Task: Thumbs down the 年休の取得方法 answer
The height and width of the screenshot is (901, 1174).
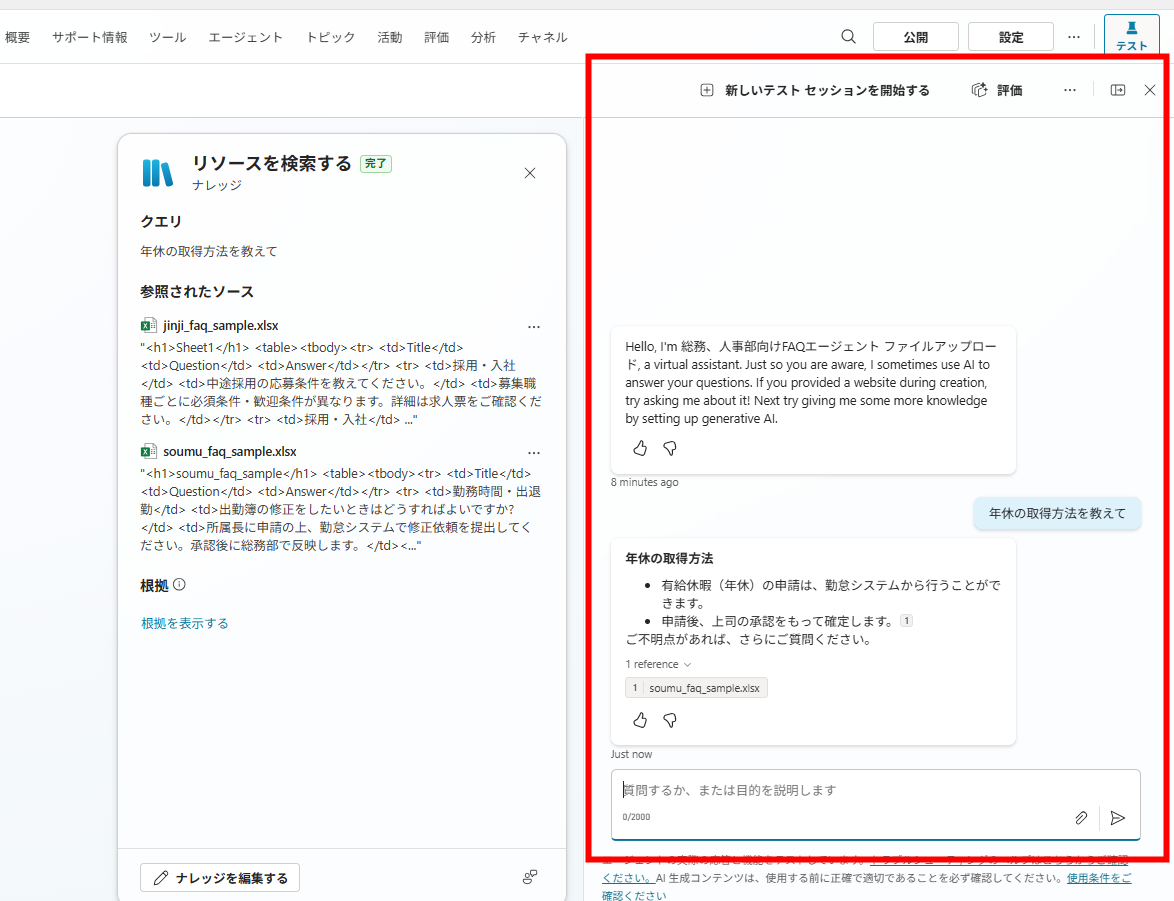Action: (x=670, y=720)
